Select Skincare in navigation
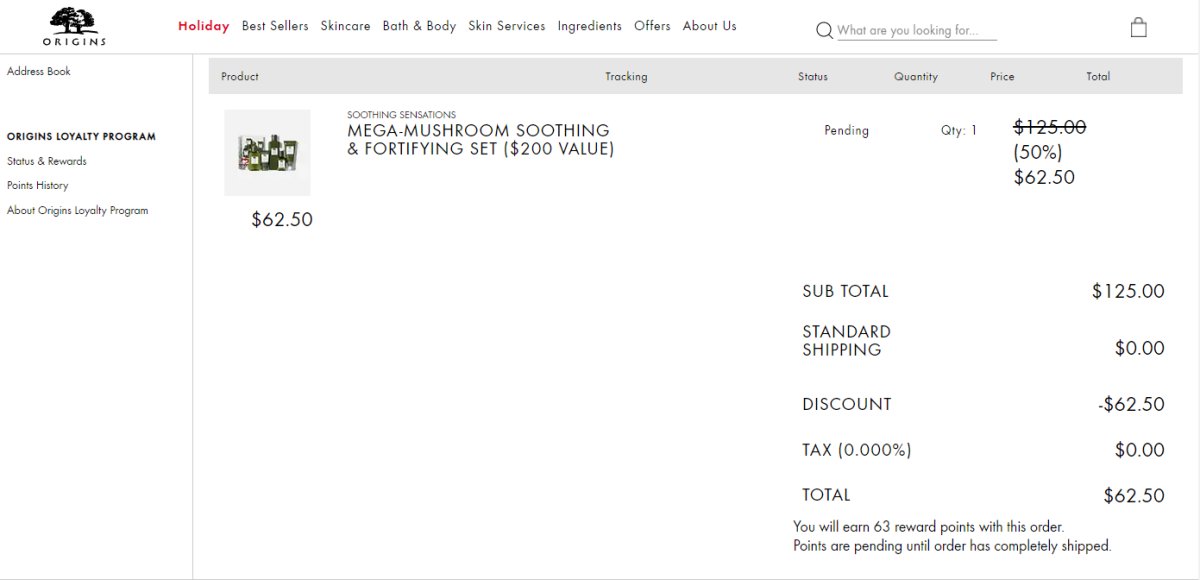1200x580 pixels. (x=345, y=26)
